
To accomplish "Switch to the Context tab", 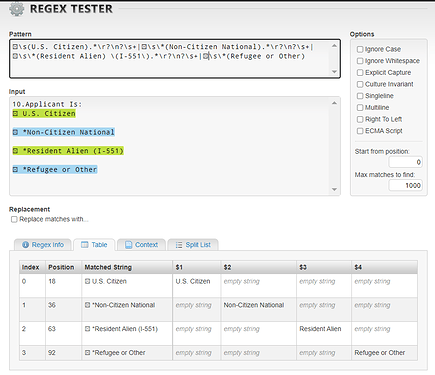I will 141,245.
